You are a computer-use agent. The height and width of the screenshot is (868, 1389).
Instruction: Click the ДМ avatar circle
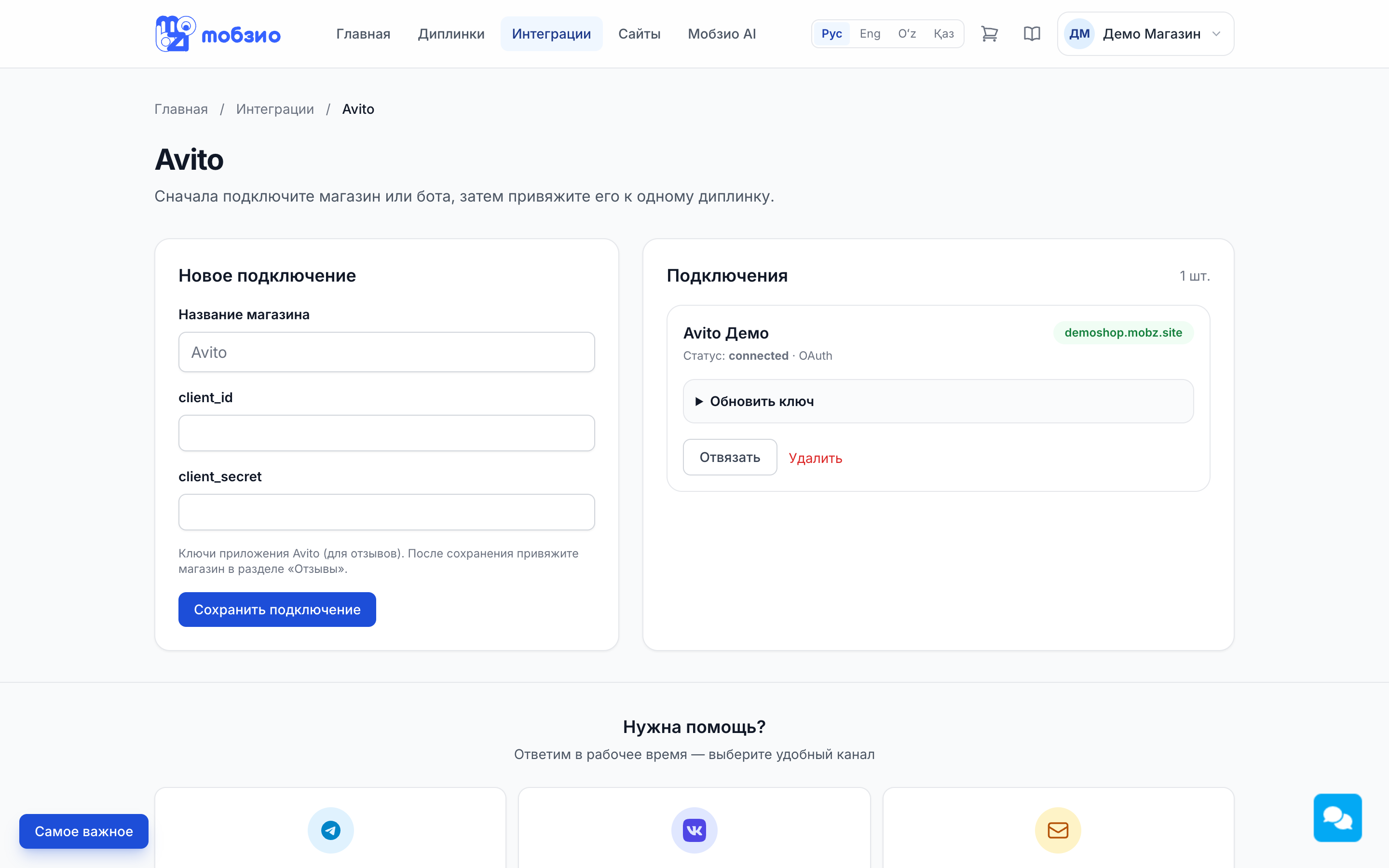point(1079,34)
